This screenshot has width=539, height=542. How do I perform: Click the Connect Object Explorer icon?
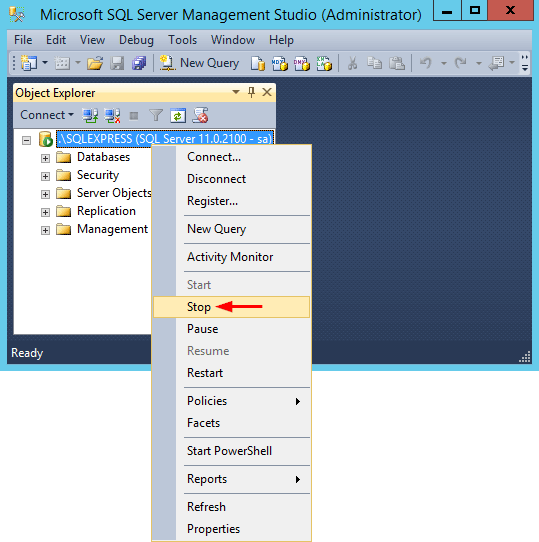coord(90,115)
